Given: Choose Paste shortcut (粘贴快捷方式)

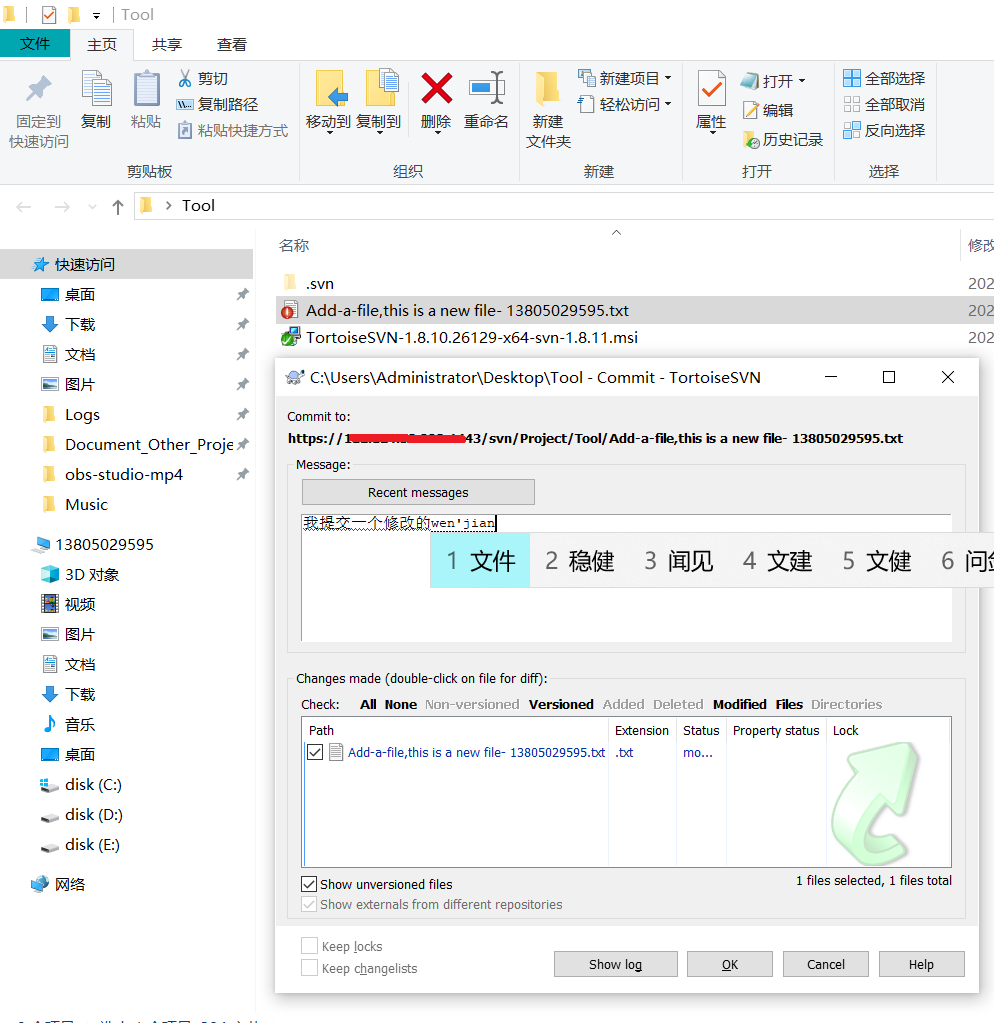Looking at the screenshot, I should 232,130.
